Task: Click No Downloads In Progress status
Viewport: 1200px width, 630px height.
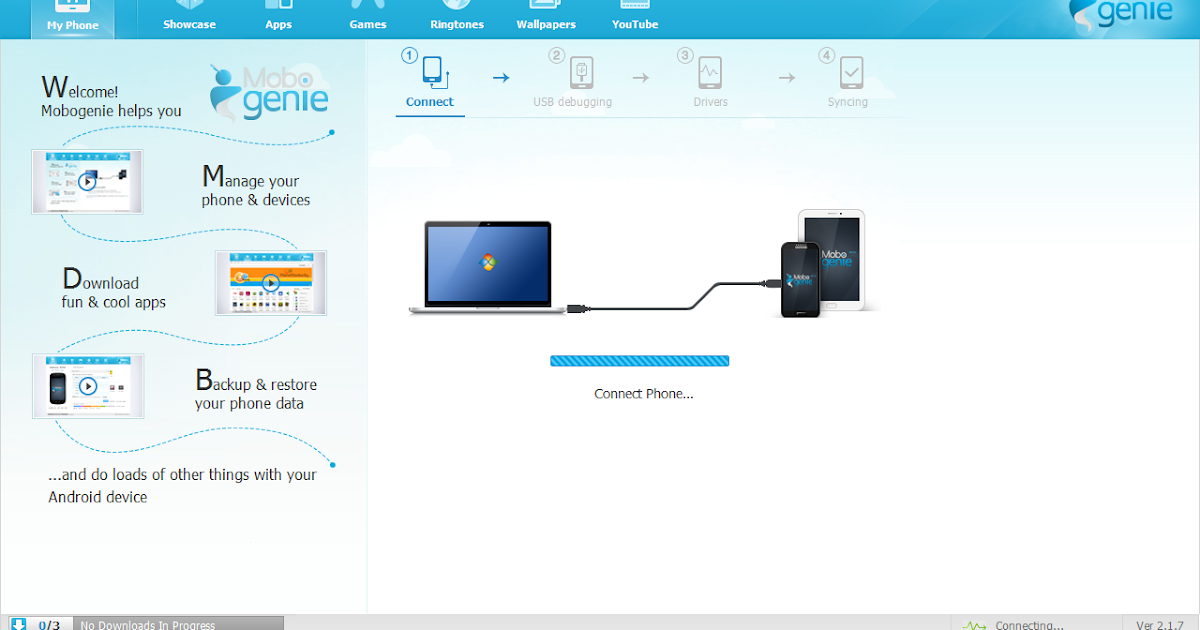Action: pos(148,625)
